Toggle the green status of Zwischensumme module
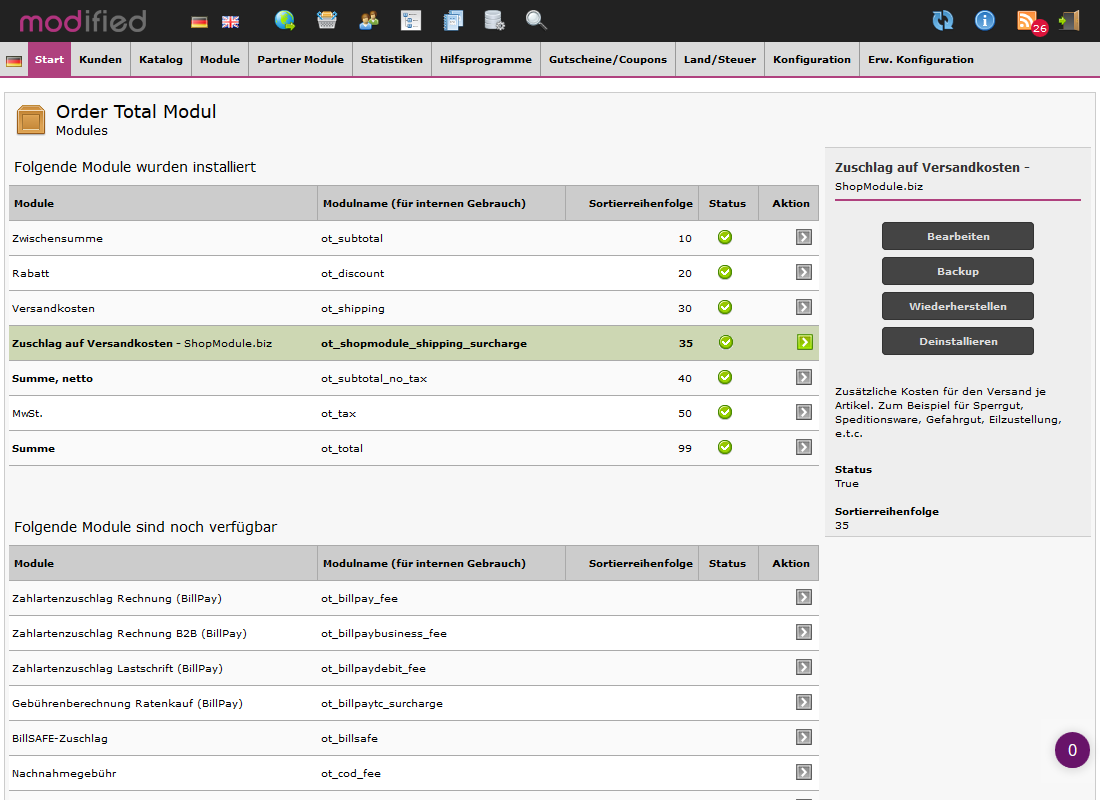Screen dimensions: 1100x800 tap(725, 237)
